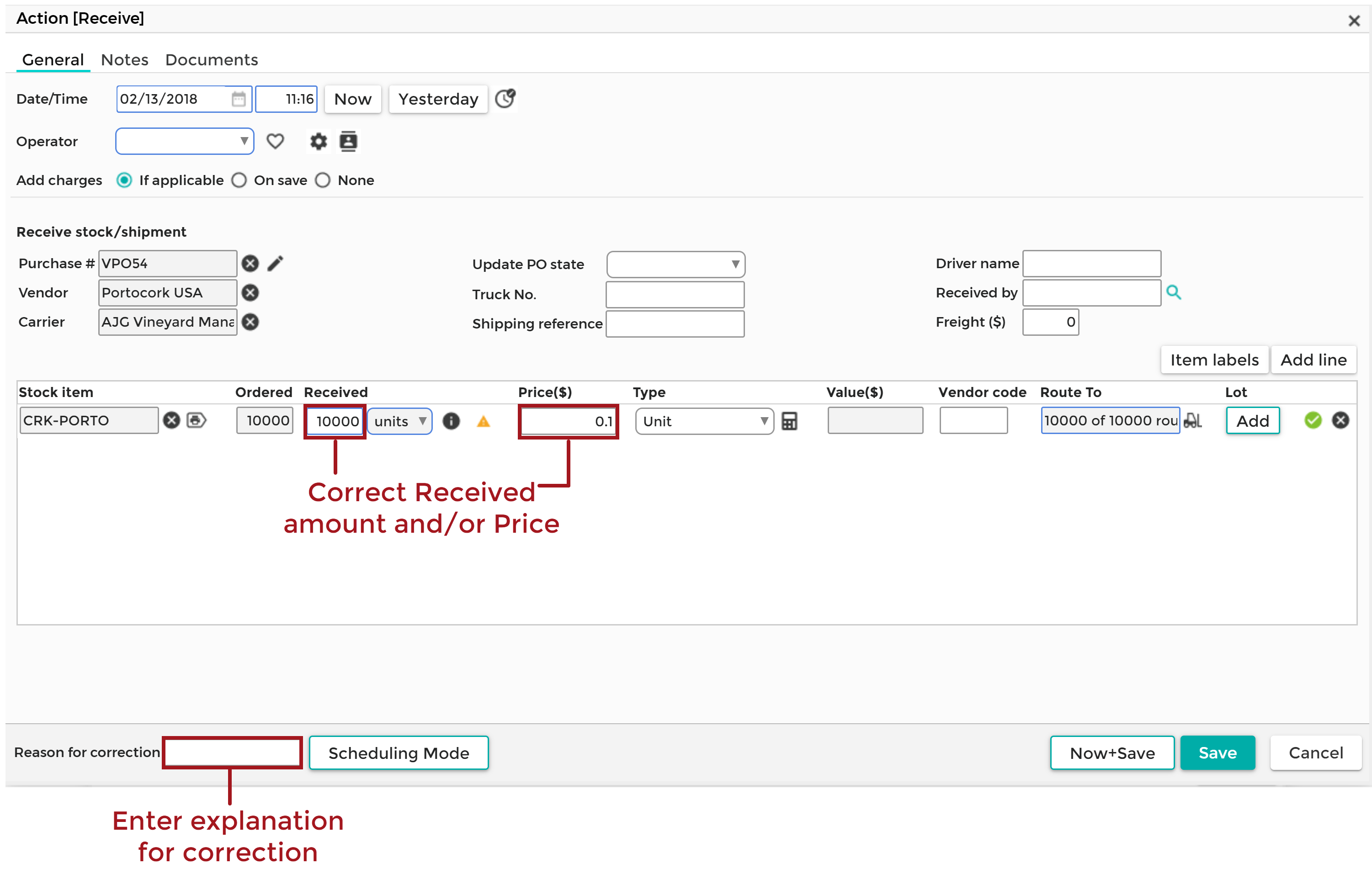Viewport: 1372px width, 869px height.
Task: Click the Ordered 10000 field
Action: (265, 420)
